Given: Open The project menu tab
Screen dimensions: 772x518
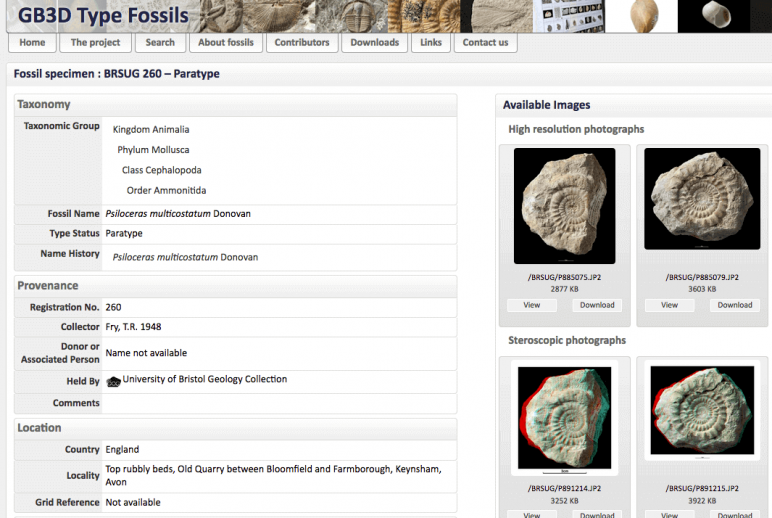Looking at the screenshot, I should click(96, 42).
